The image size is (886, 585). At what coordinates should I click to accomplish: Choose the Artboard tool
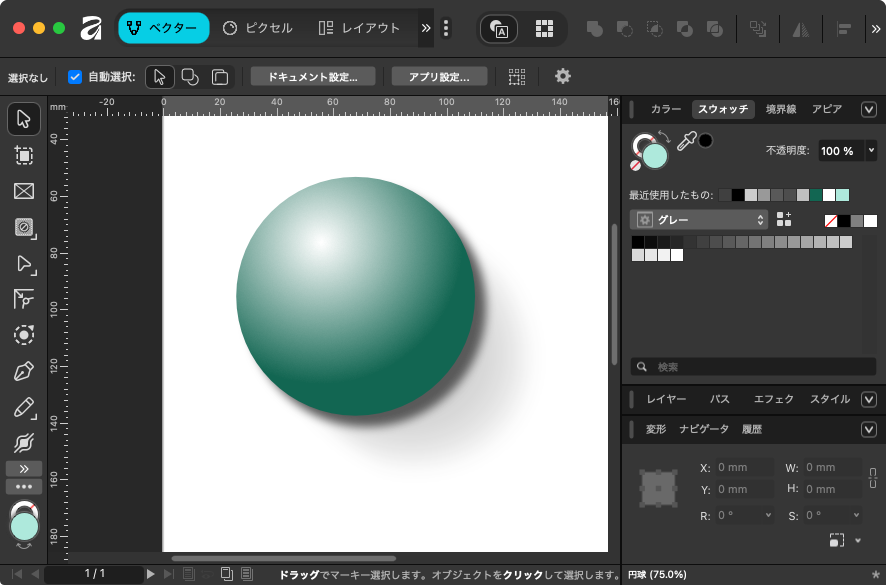24,155
